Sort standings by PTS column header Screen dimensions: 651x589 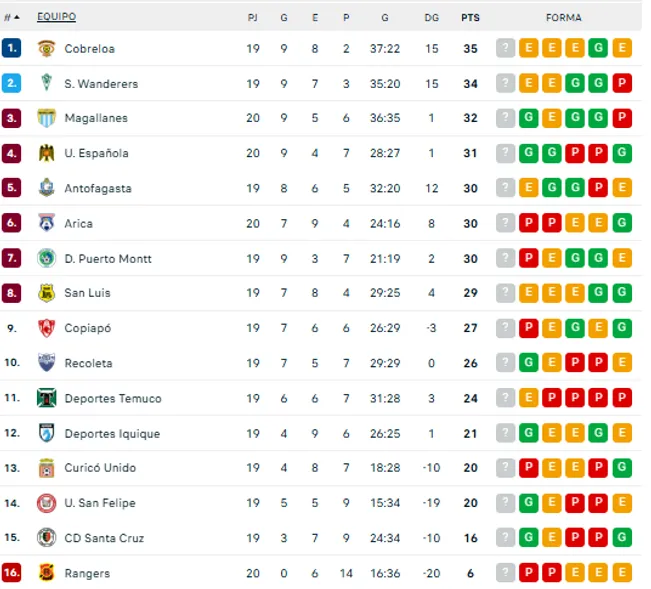(x=470, y=18)
